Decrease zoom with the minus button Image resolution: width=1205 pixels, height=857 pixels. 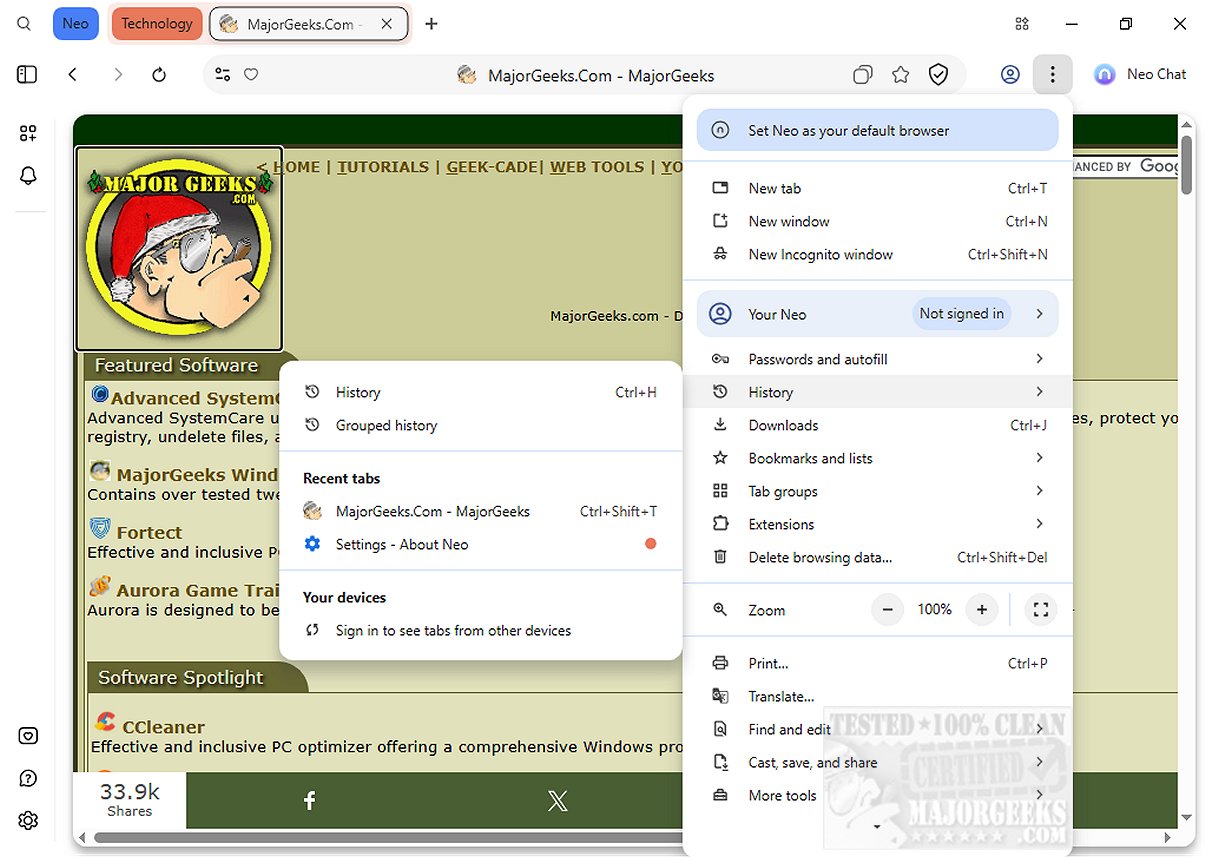(x=887, y=610)
